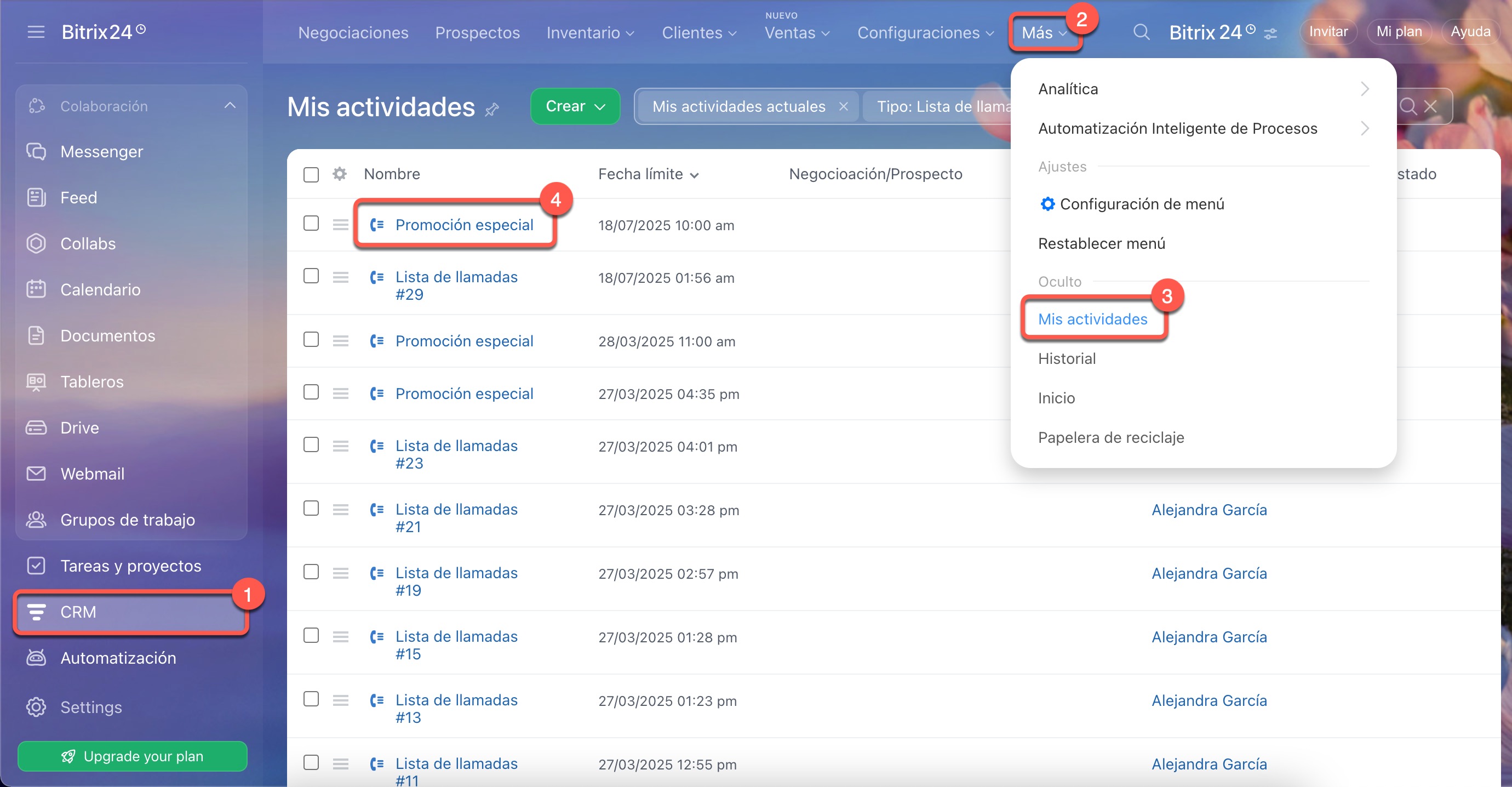The width and height of the screenshot is (1512, 787).
Task: Open row menu for Lista de llamadas #29
Action: 340,277
